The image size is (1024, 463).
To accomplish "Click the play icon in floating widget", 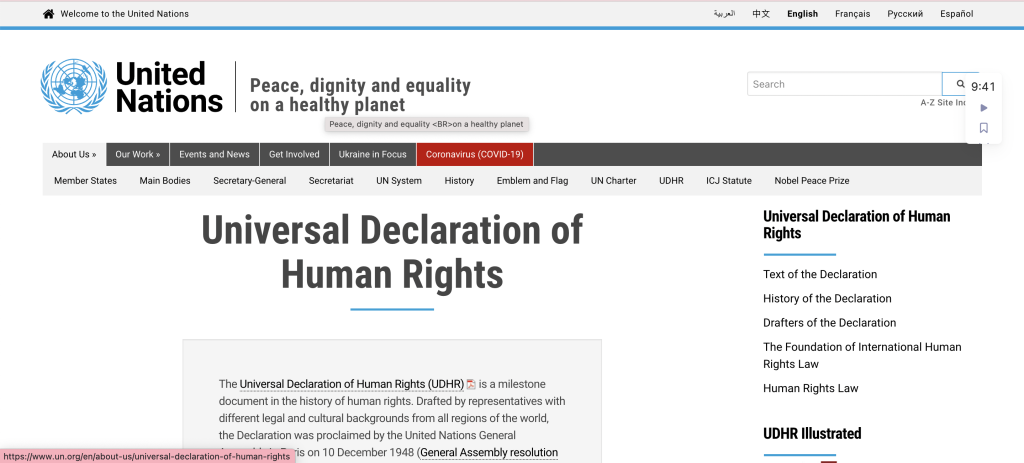I will (984, 108).
